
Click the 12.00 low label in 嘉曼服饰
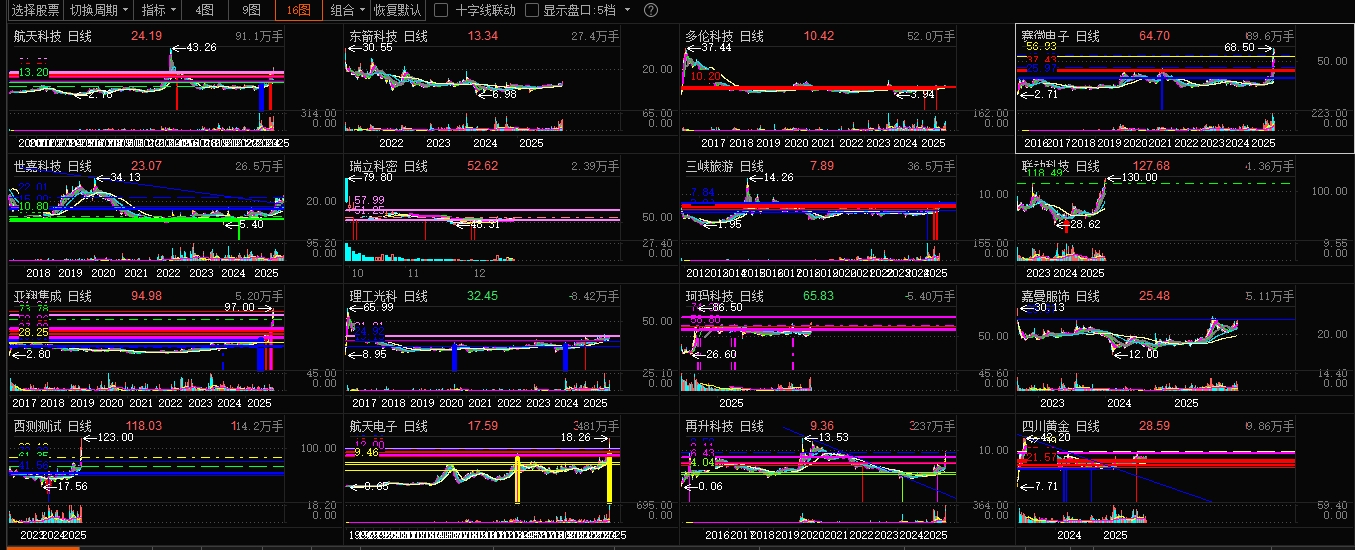pos(1144,354)
